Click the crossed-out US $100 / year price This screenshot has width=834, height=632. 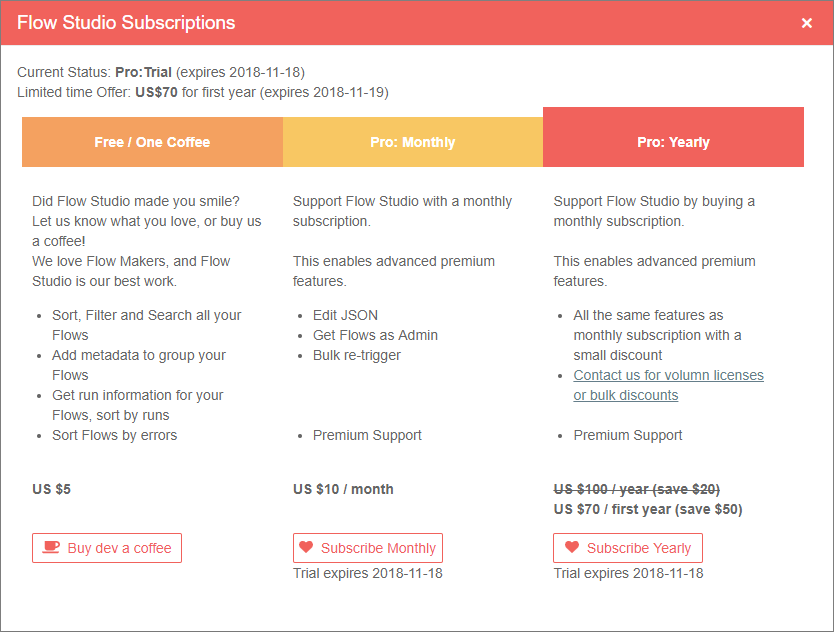[637, 489]
